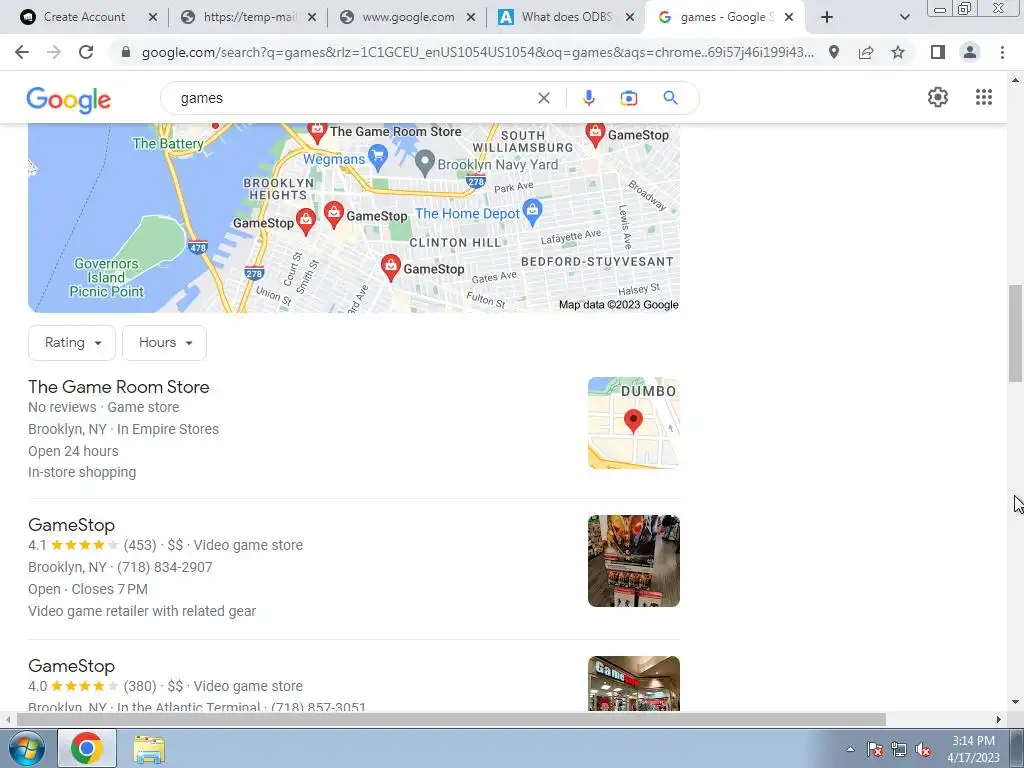Search by image with Google Lens
1024x768 pixels.
tap(629, 98)
